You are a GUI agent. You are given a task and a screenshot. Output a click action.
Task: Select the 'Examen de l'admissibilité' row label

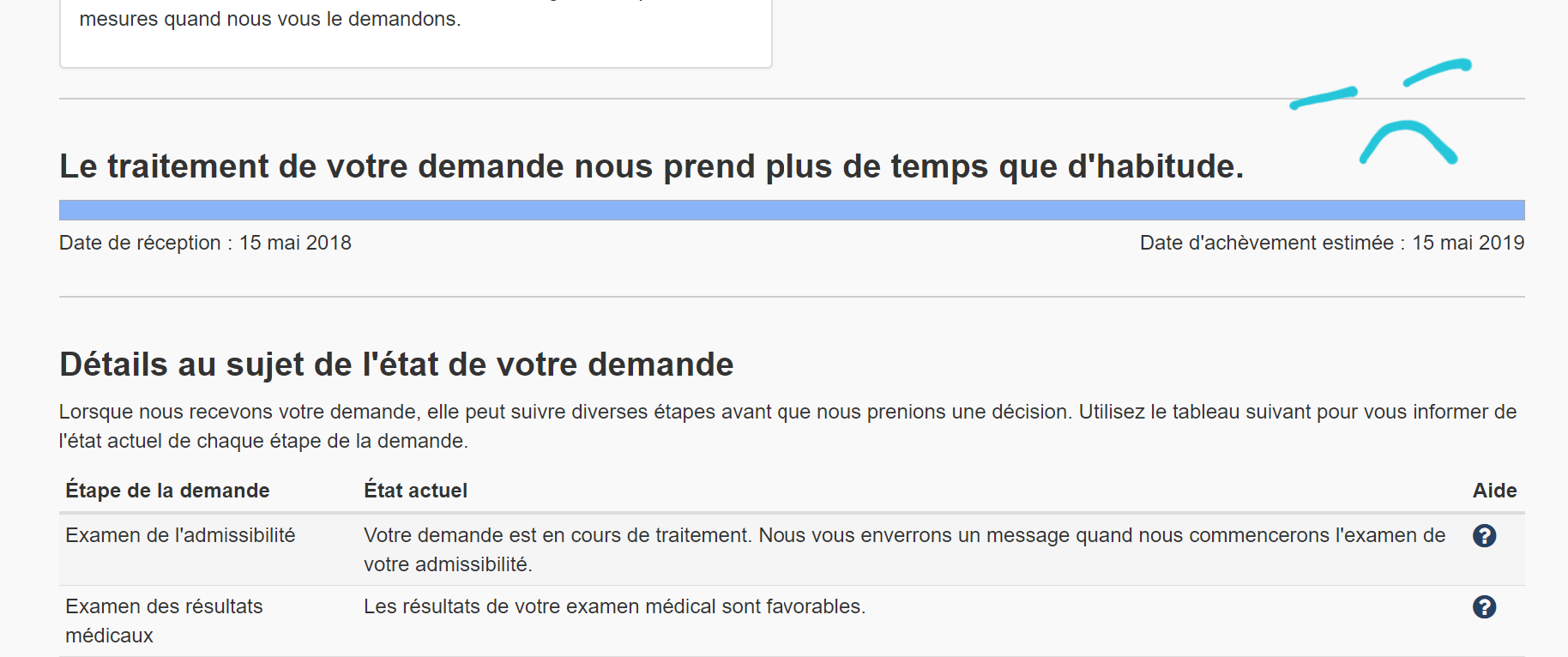coord(180,535)
